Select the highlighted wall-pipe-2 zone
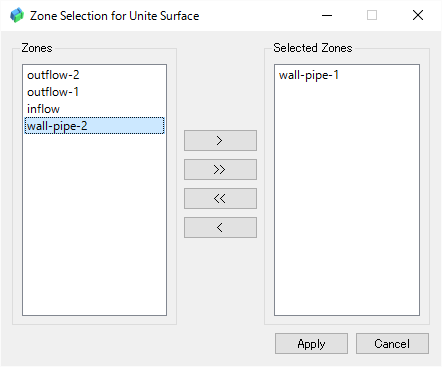 pyautogui.click(x=95, y=126)
